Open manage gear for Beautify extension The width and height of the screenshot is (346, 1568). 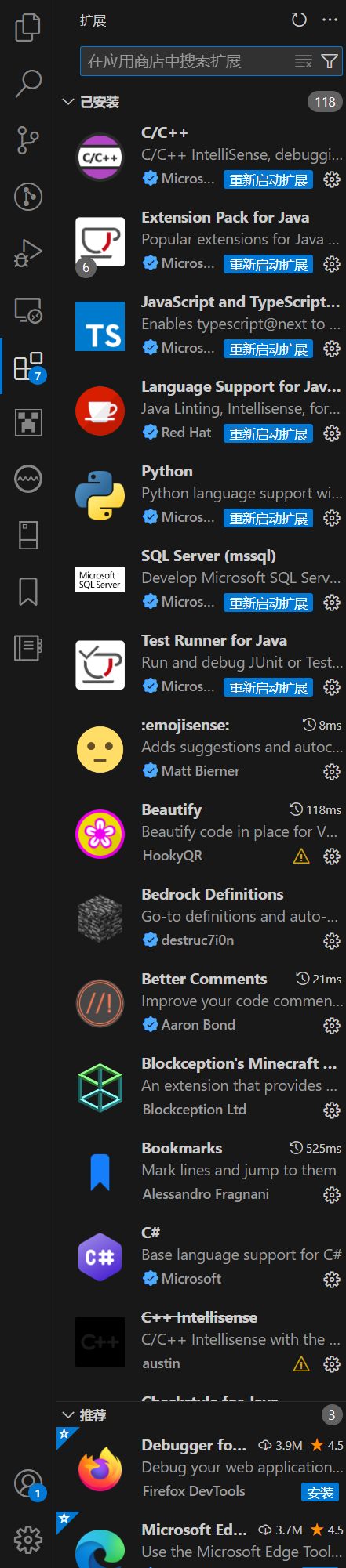(x=332, y=856)
